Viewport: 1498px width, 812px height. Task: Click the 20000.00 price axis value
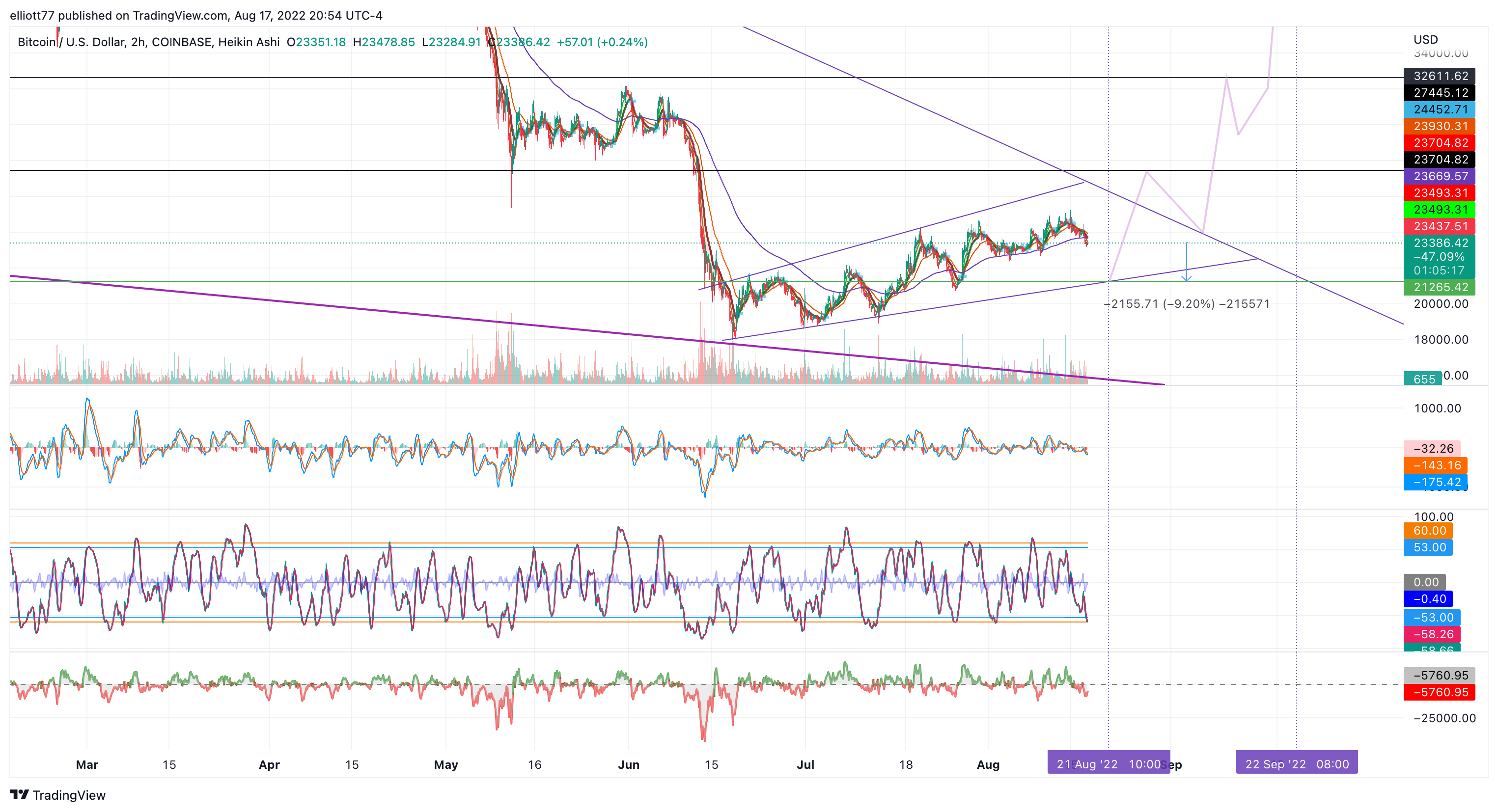[1441, 304]
